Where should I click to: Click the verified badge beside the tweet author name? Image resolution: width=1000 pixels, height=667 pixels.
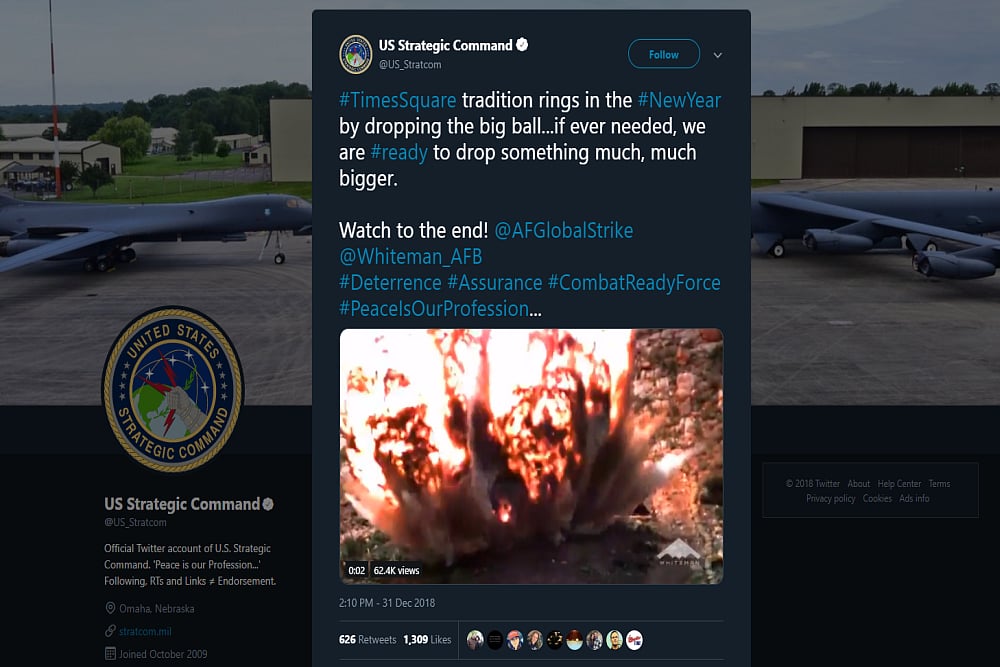pos(522,45)
